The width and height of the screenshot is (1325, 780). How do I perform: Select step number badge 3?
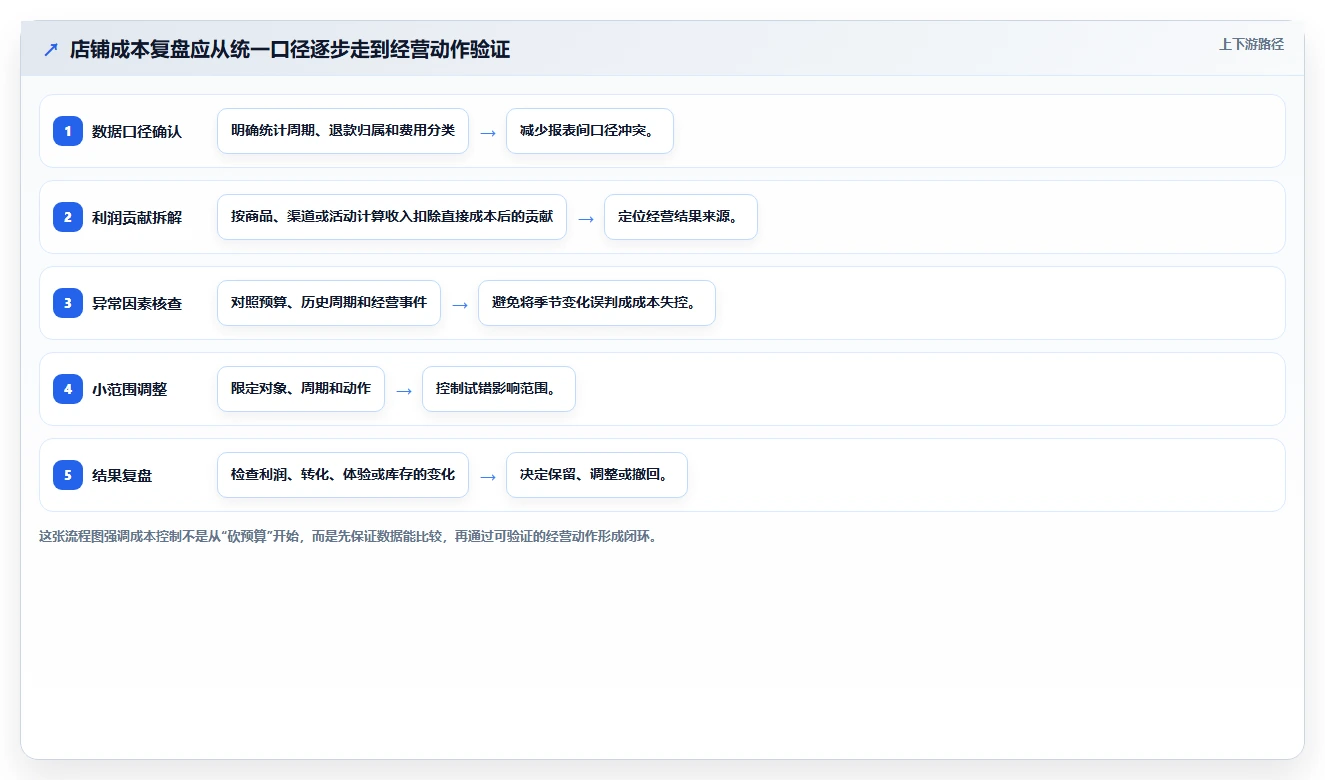(68, 303)
